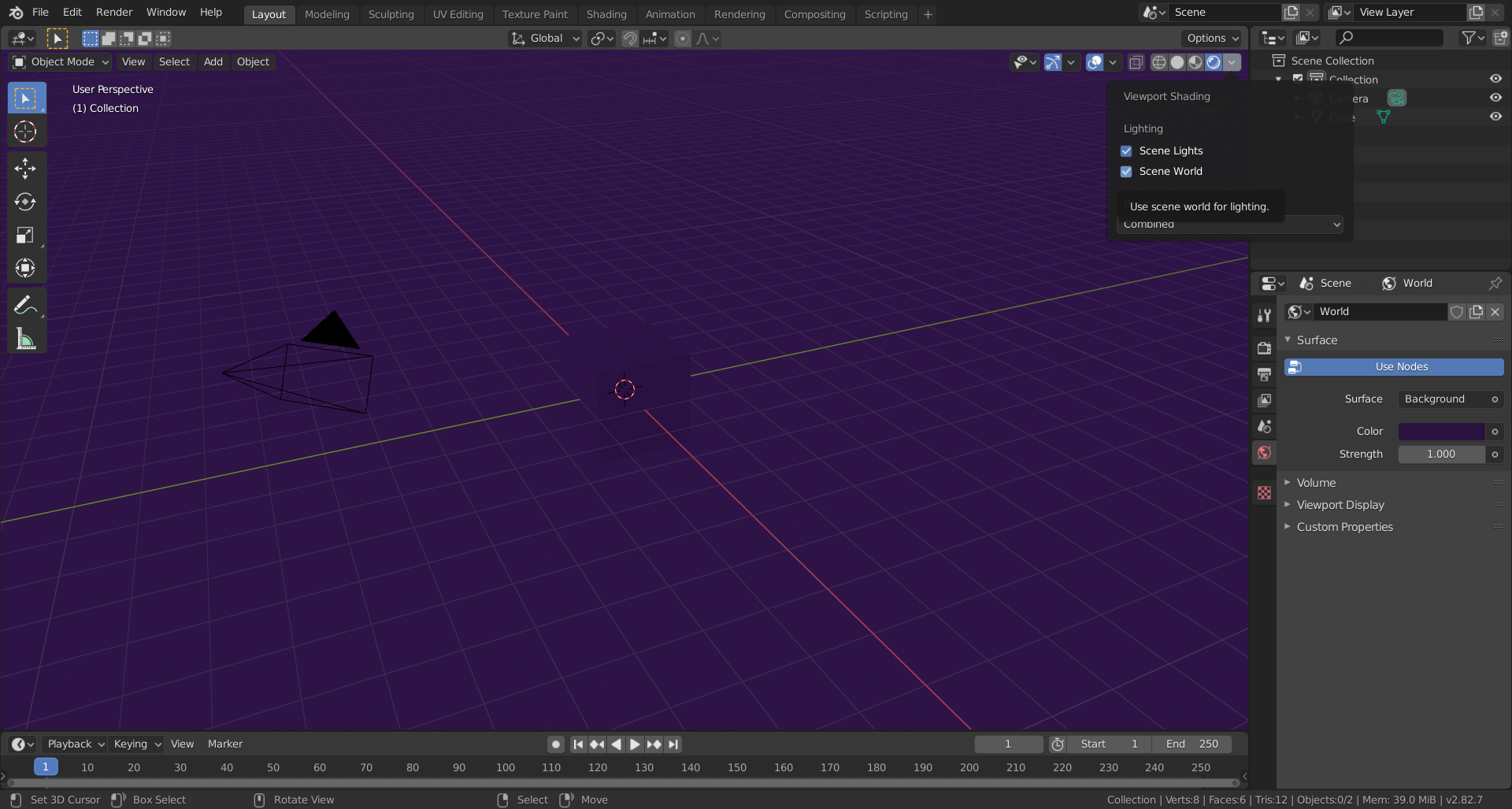Image resolution: width=1512 pixels, height=809 pixels.
Task: Open the Combined render pass dropdown
Action: point(1228,225)
